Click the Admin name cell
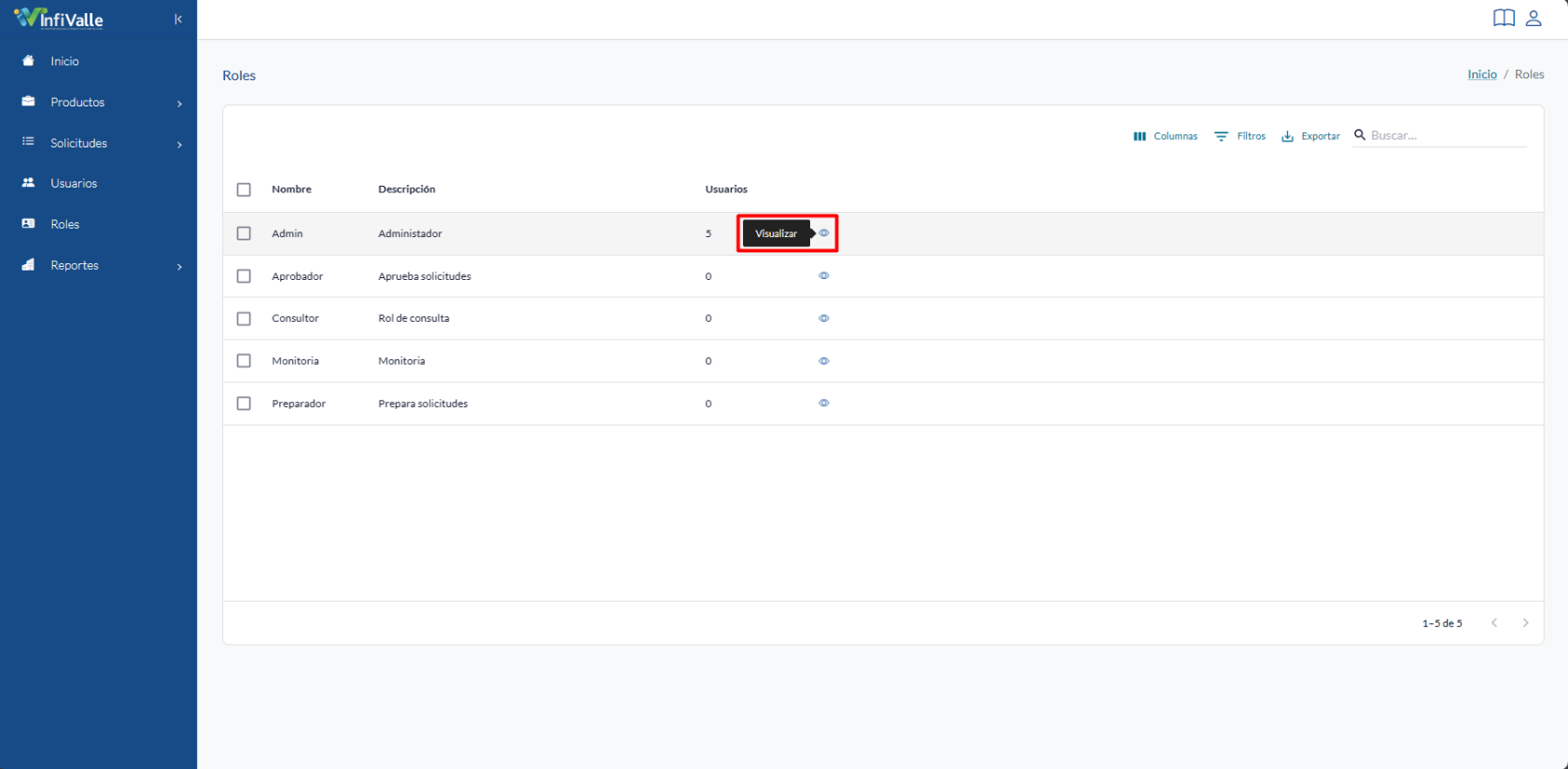Viewport: 1568px width, 769px height. click(x=287, y=233)
